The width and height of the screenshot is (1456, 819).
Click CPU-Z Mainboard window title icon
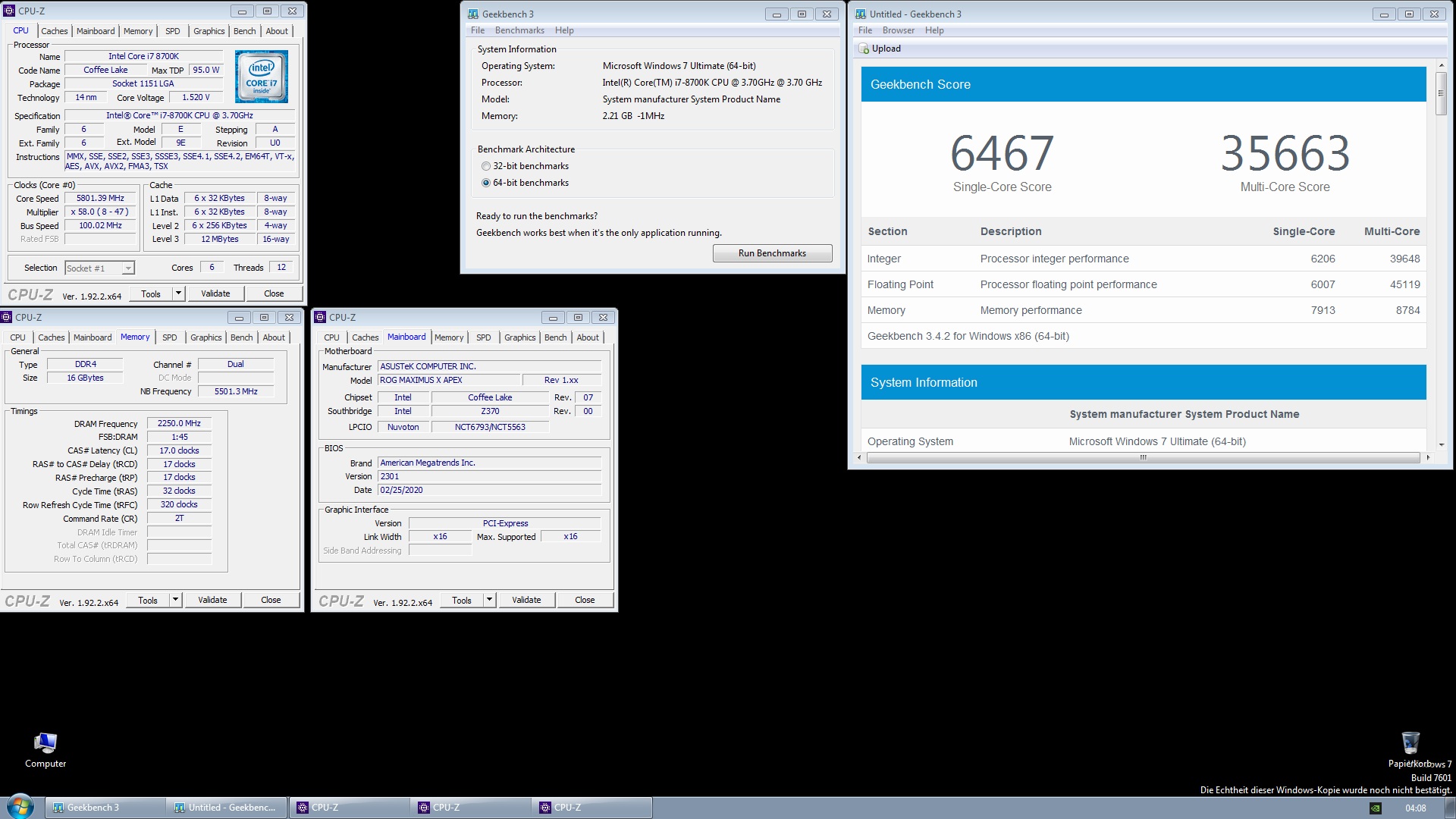click(320, 317)
